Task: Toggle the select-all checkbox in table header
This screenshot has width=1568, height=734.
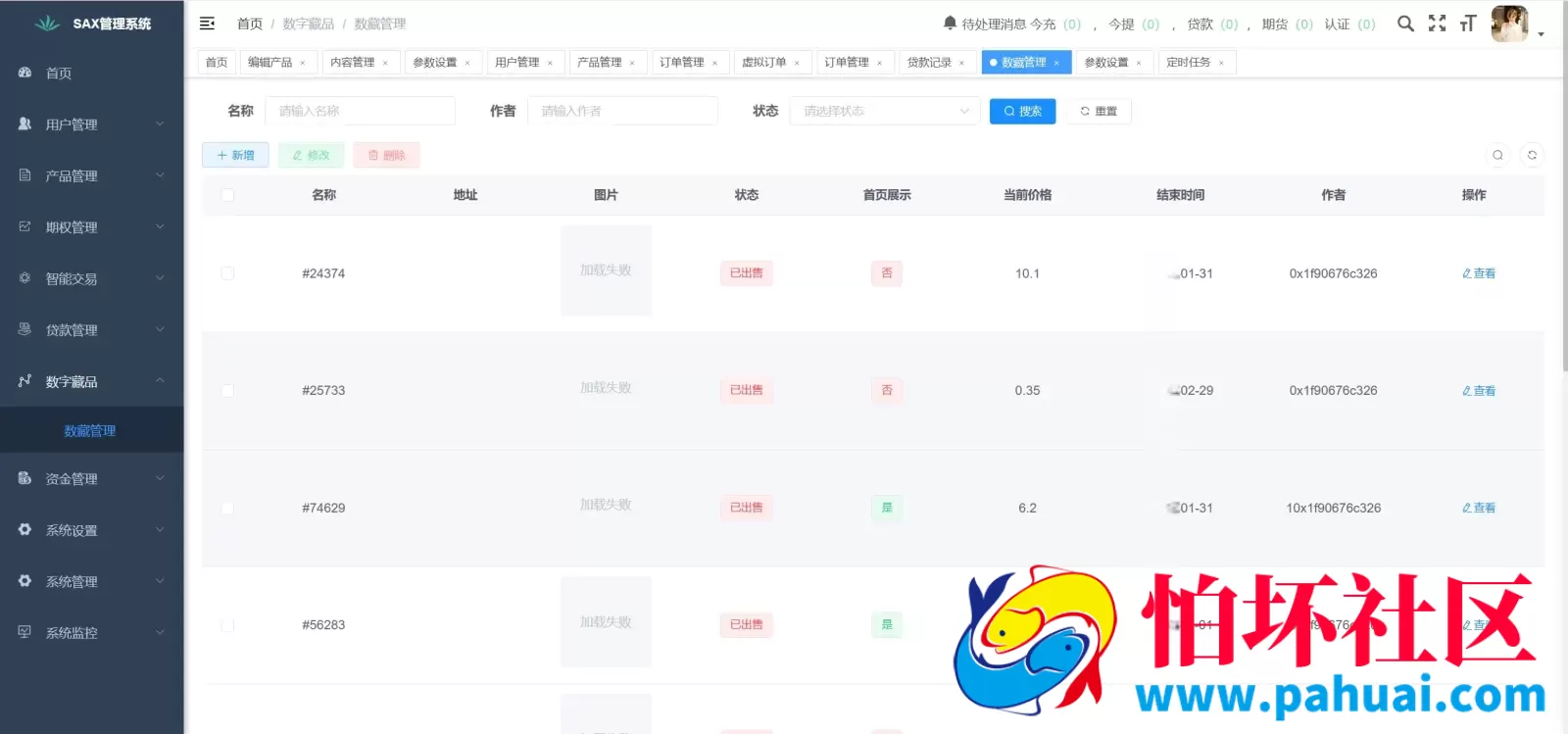Action: click(227, 195)
